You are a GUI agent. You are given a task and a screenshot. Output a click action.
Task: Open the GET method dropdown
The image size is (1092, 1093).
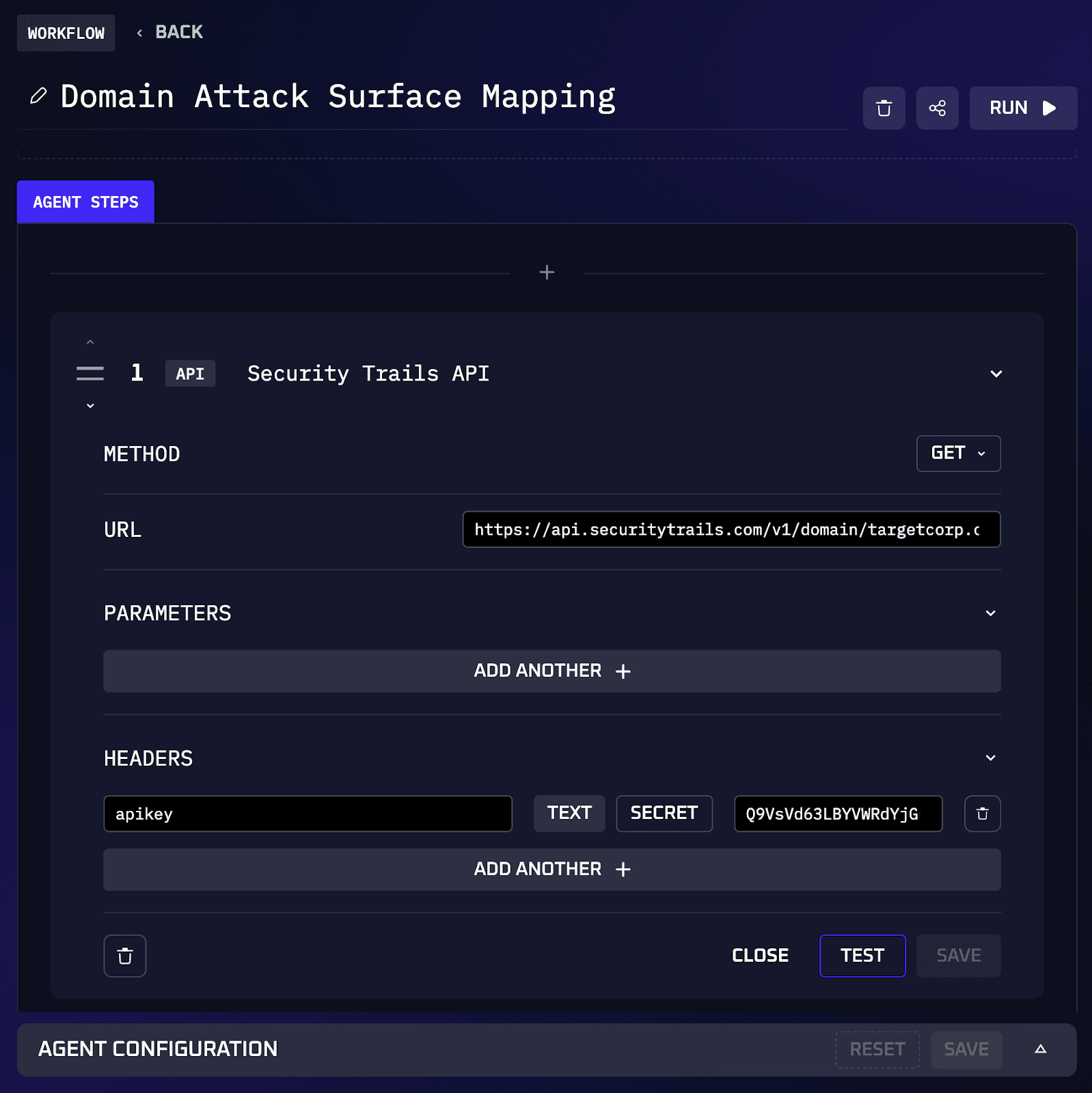coord(958,454)
